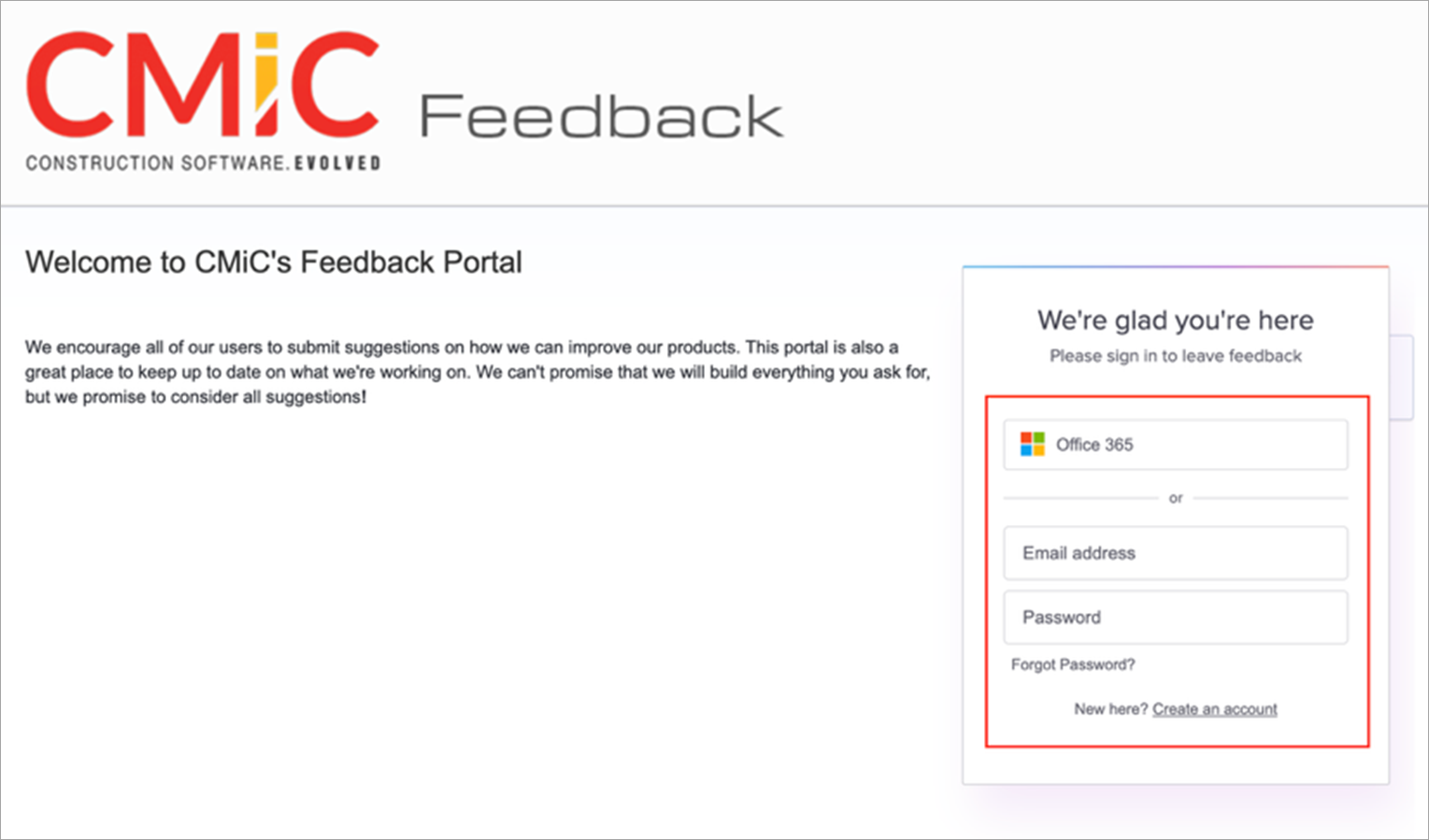Click the intro paragraph about submitting suggestions
The width and height of the screenshot is (1429, 840).
click(x=477, y=372)
